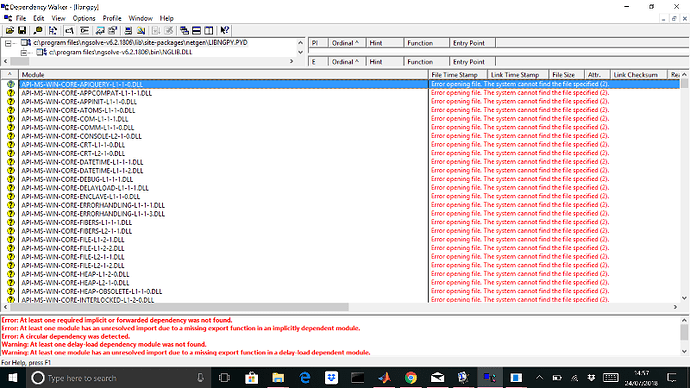
Task: Open the Edit menu
Action: click(39, 18)
